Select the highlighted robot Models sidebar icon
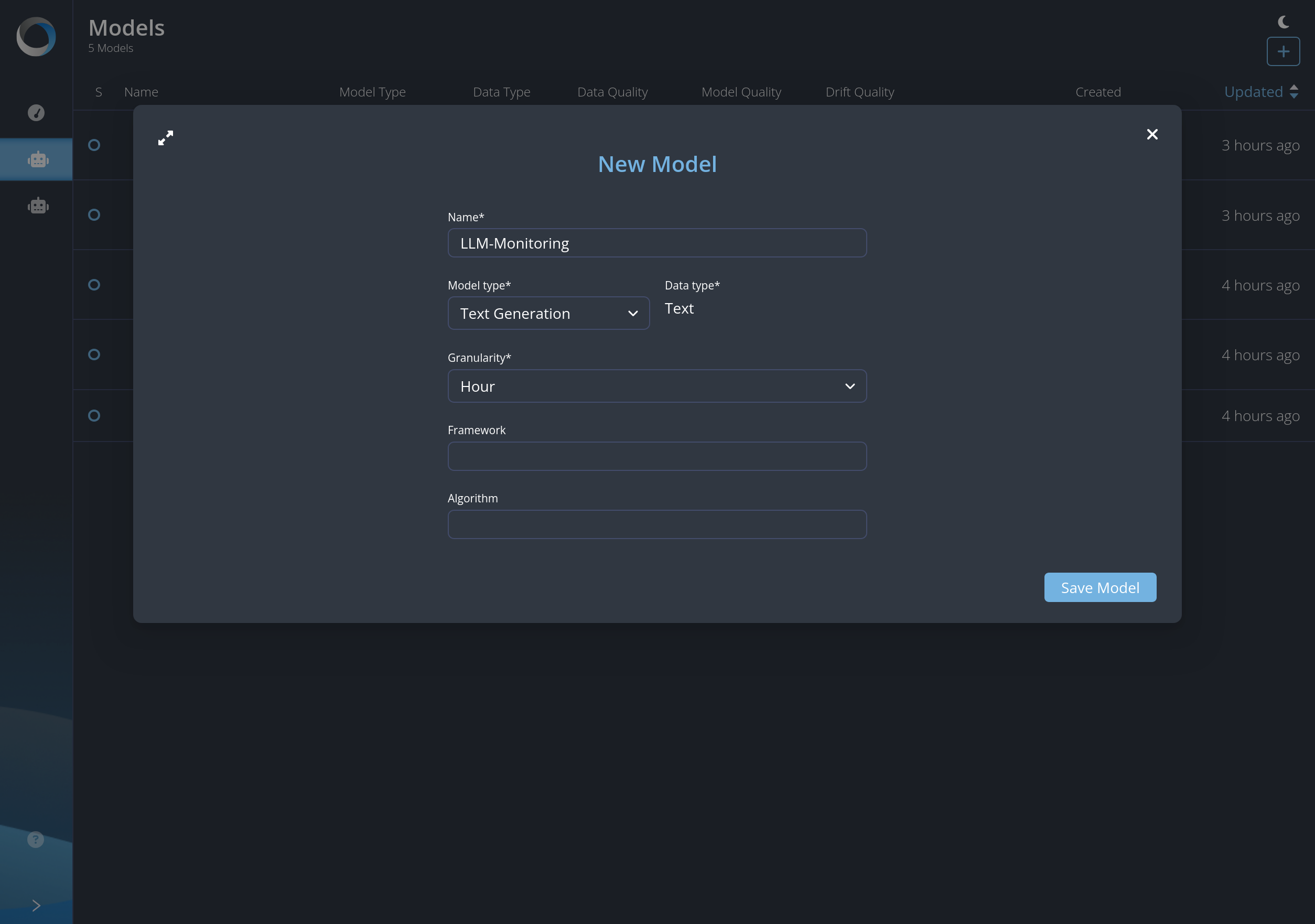The image size is (1315, 924). click(38, 159)
